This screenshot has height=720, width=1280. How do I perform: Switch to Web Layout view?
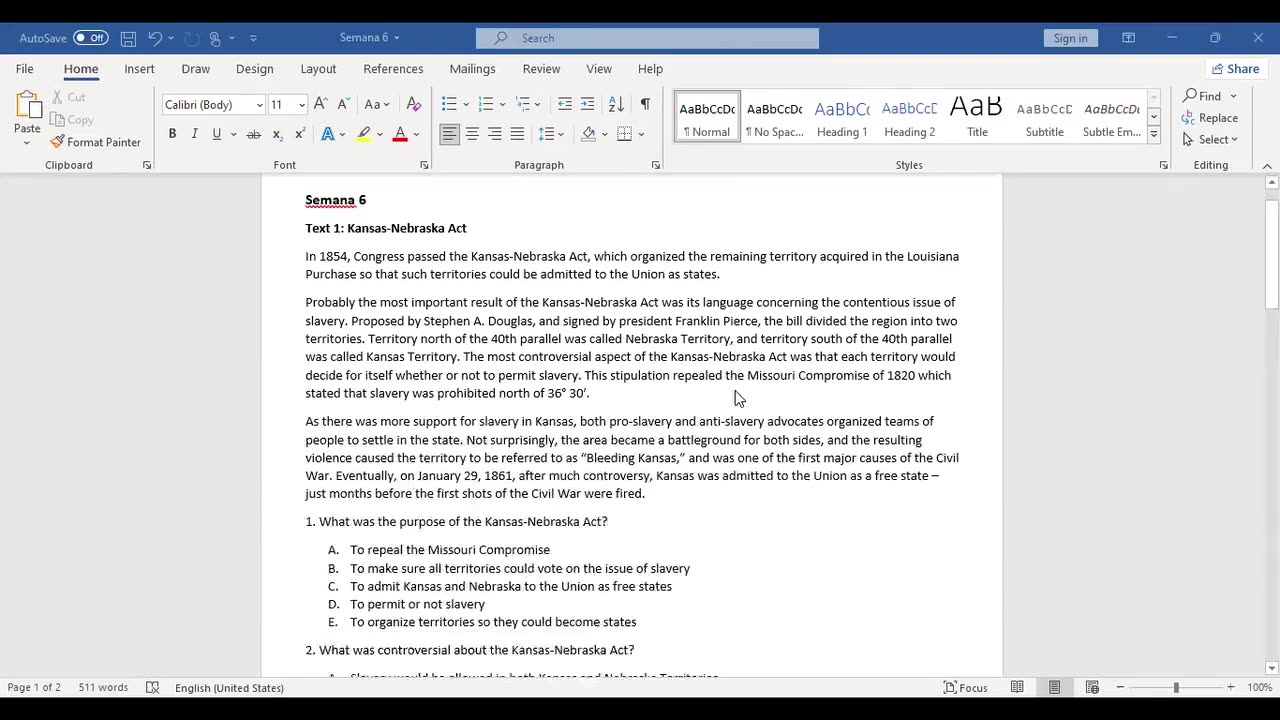[x=1092, y=688]
